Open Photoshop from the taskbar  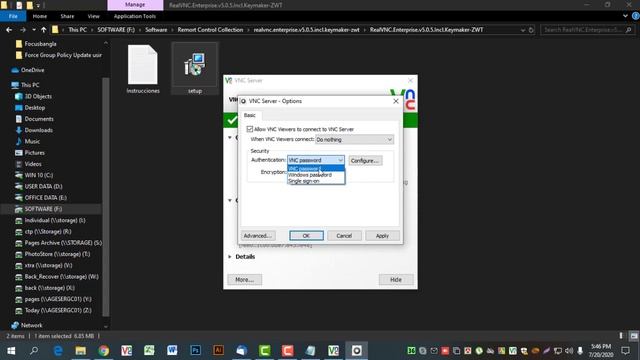[x=196, y=351]
